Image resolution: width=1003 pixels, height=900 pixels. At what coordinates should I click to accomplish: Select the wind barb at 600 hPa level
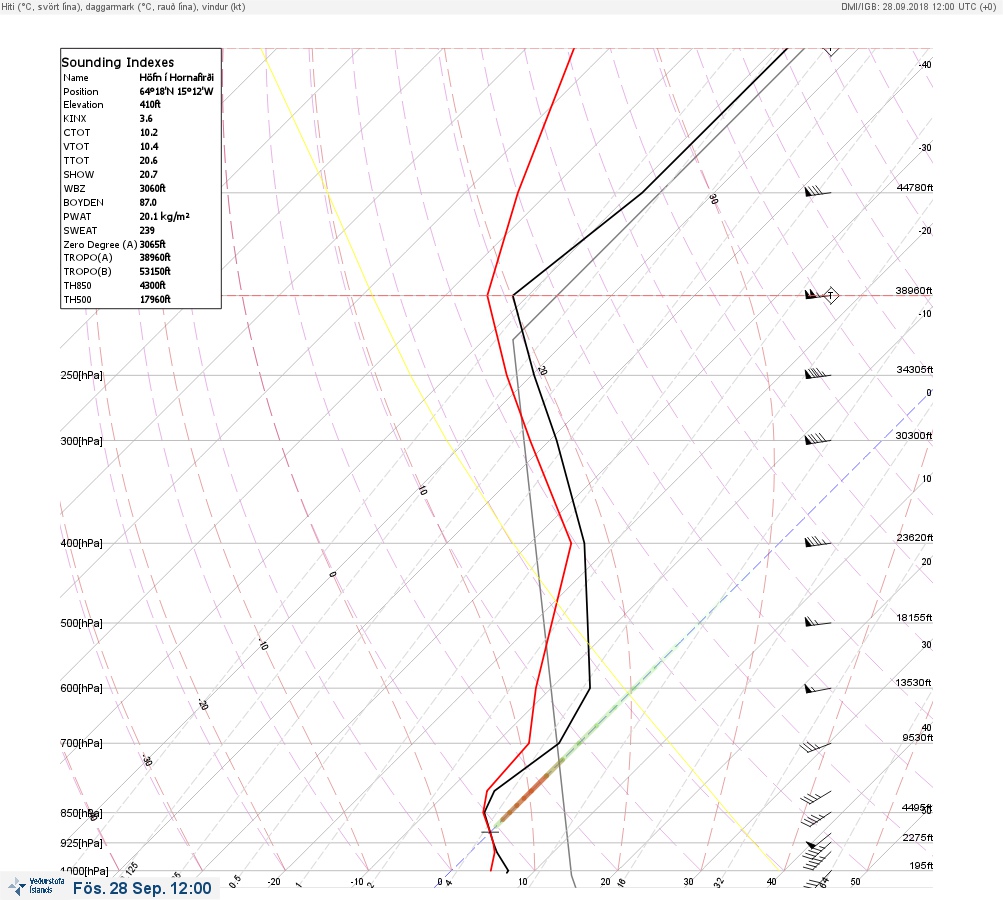coord(817,688)
